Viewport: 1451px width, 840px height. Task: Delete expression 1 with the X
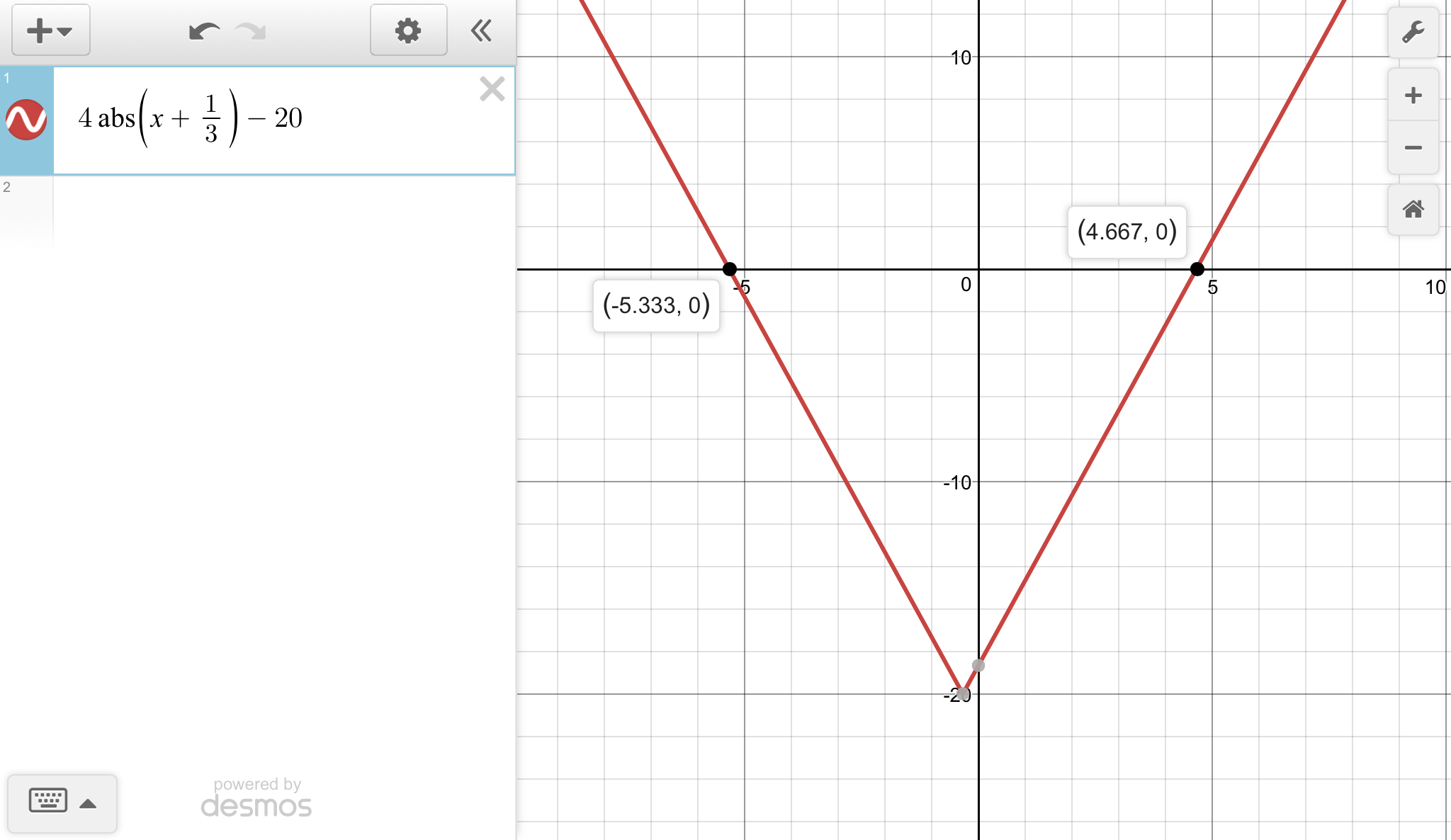(x=492, y=89)
